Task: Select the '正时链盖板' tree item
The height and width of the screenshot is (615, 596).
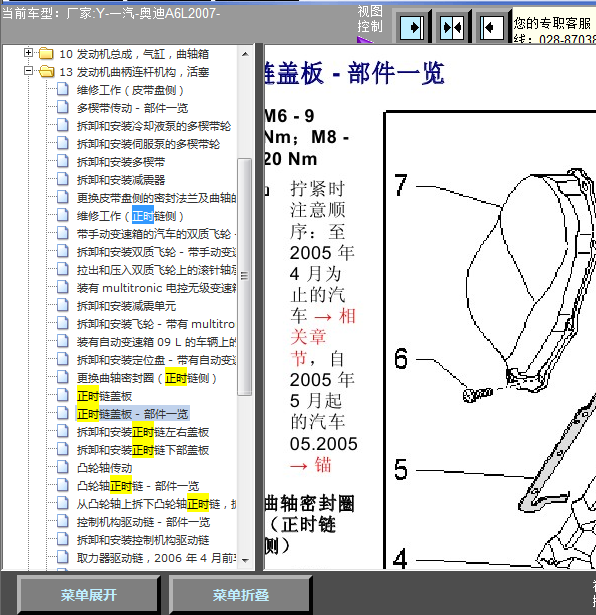Action: (104, 396)
